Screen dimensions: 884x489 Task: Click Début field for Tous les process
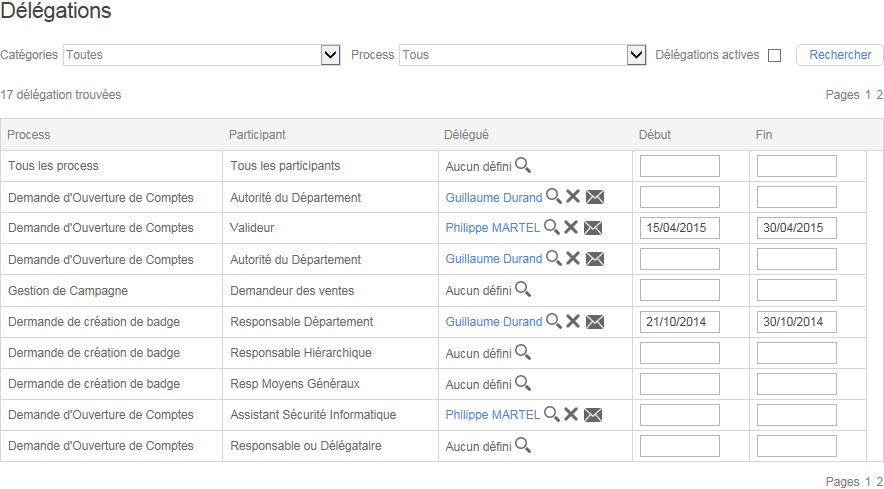tap(679, 166)
